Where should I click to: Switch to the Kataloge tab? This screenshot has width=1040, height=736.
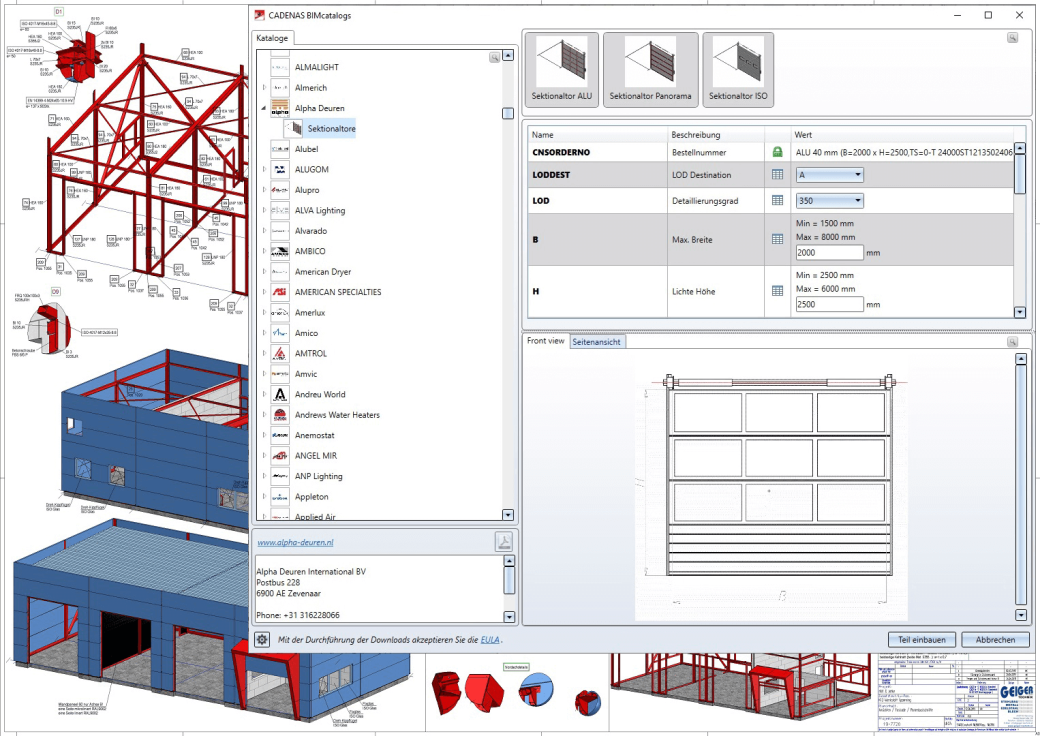coord(273,38)
